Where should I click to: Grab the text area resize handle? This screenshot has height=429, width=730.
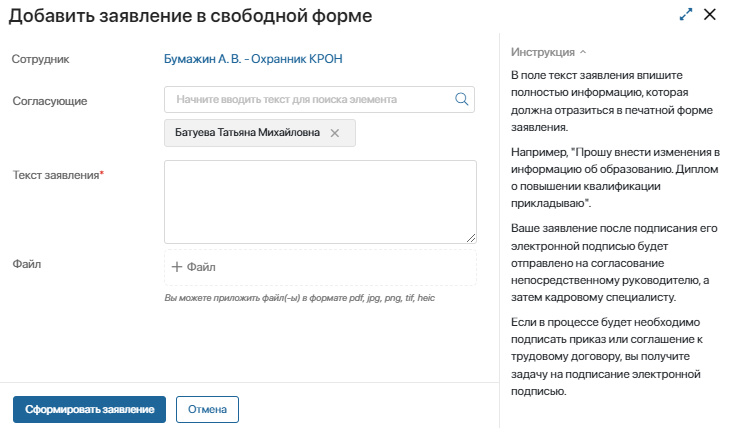[471, 238]
